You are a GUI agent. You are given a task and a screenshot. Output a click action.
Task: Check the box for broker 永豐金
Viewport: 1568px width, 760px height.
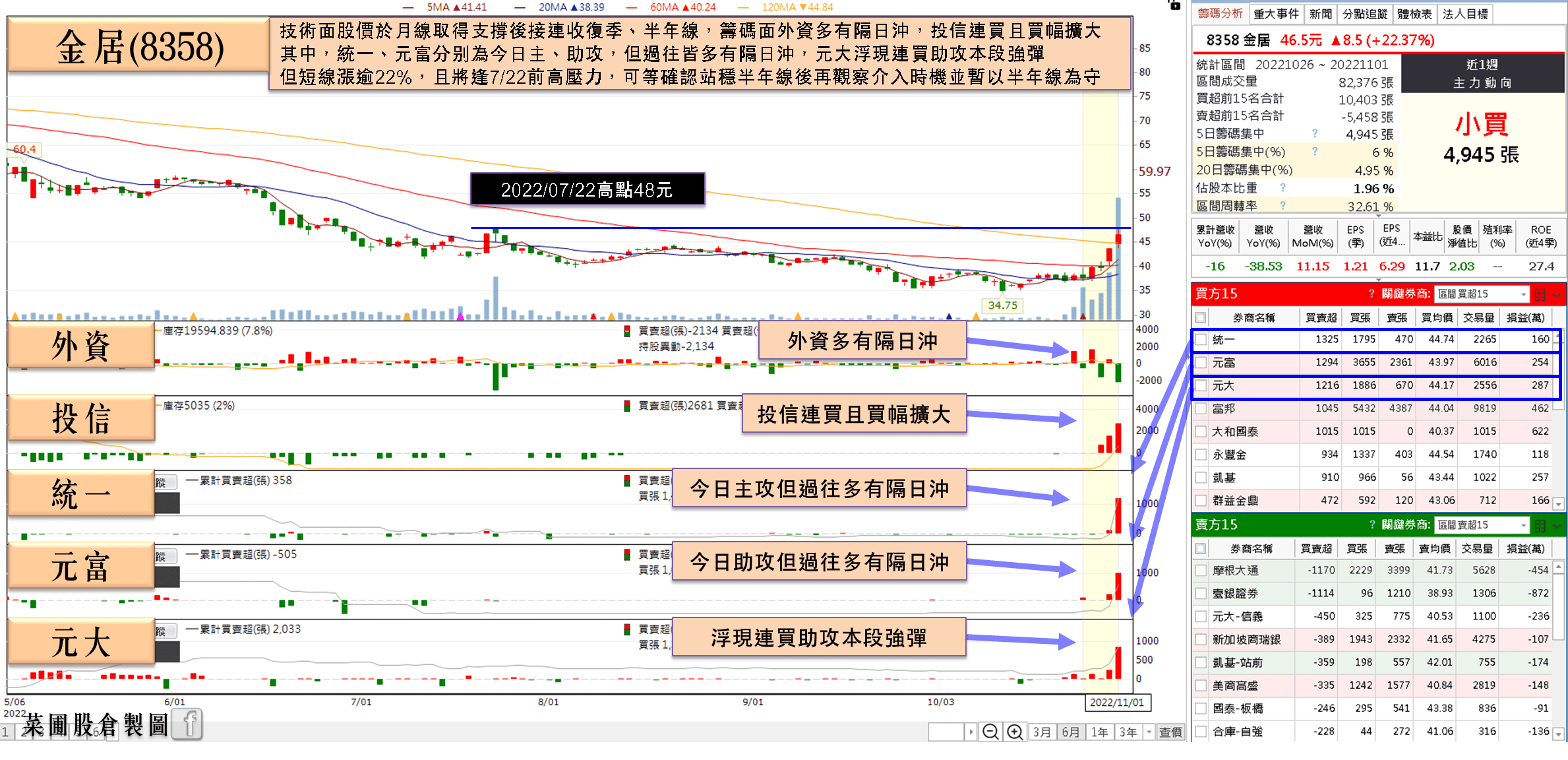[x=1201, y=455]
